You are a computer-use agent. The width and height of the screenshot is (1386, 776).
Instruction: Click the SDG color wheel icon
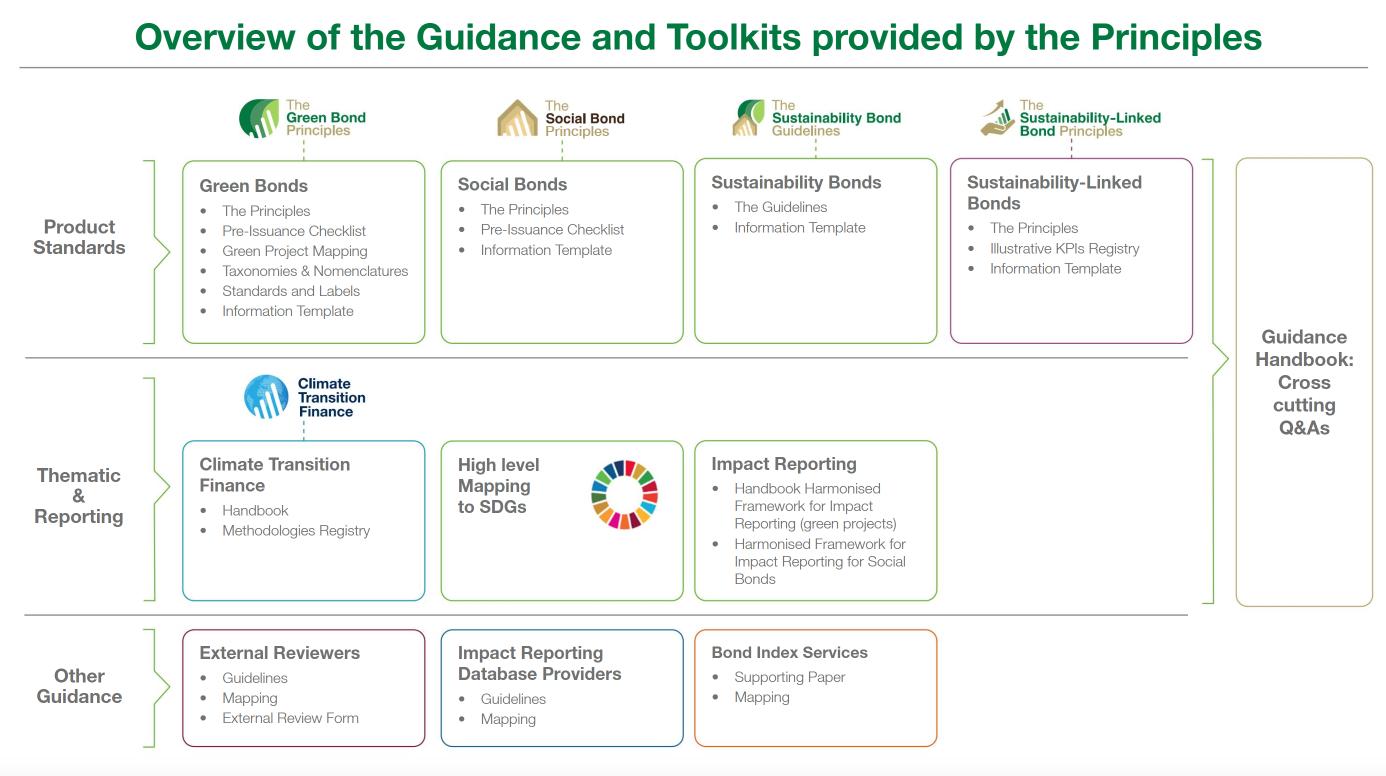point(624,494)
